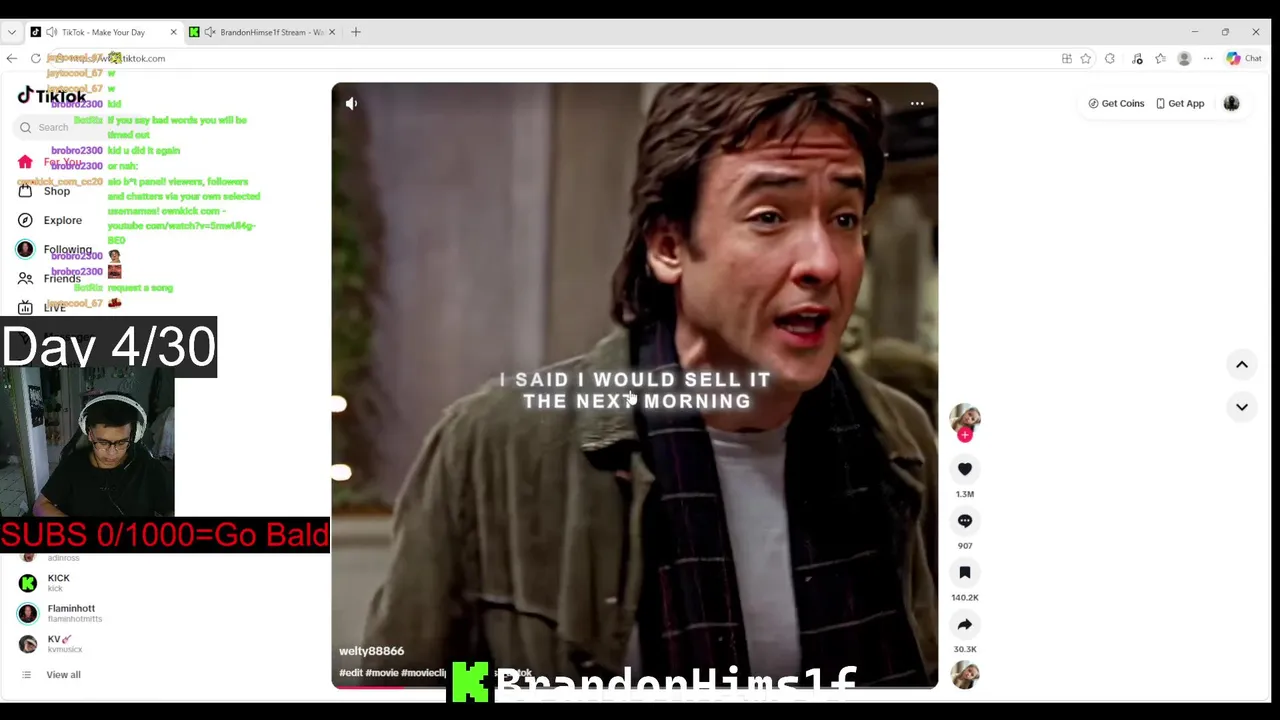1280x720 pixels.
Task: Open the sound disc thumbnail below the share icon
Action: (x=965, y=675)
